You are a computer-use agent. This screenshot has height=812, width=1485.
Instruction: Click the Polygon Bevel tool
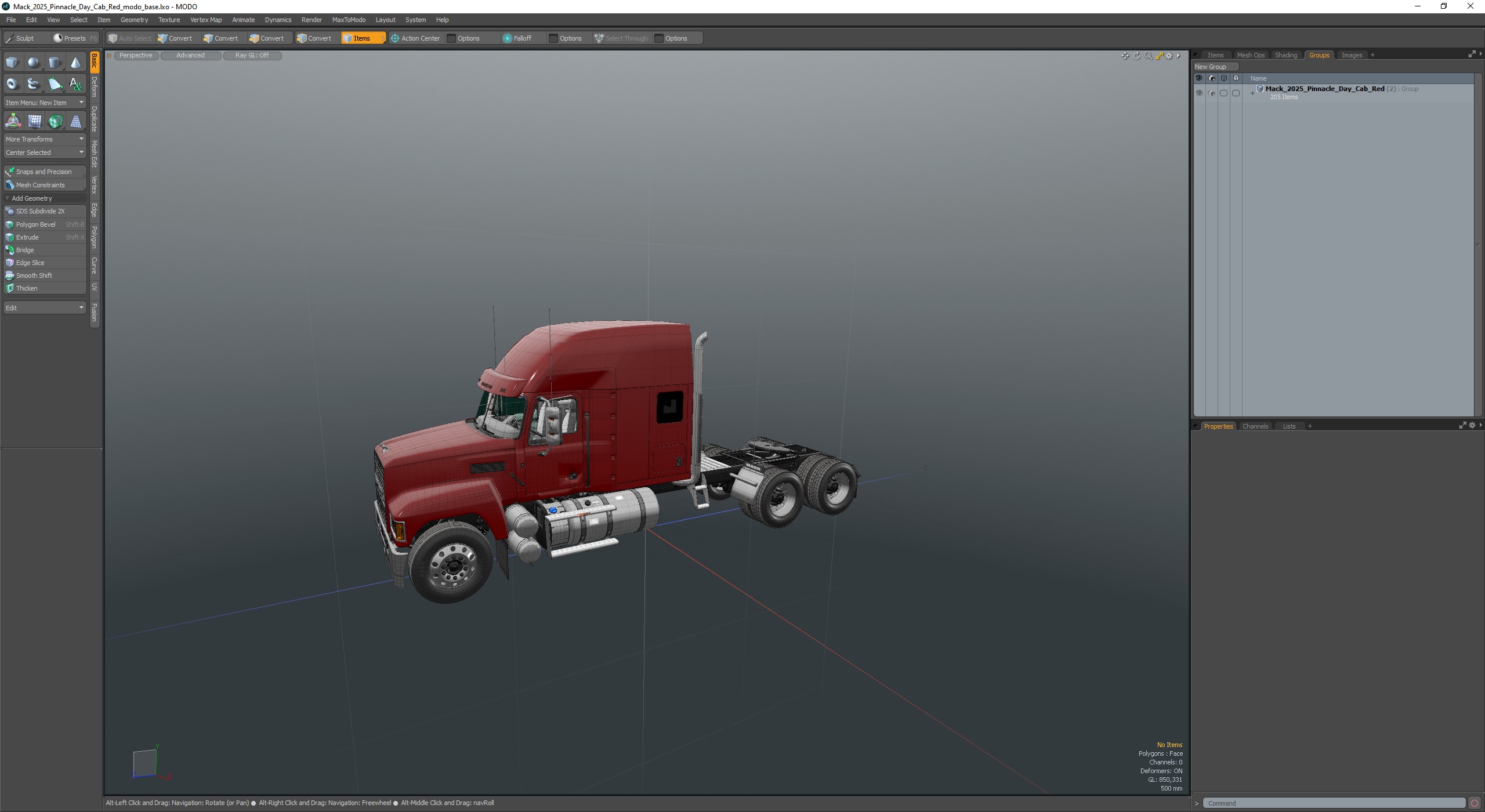pyautogui.click(x=35, y=224)
